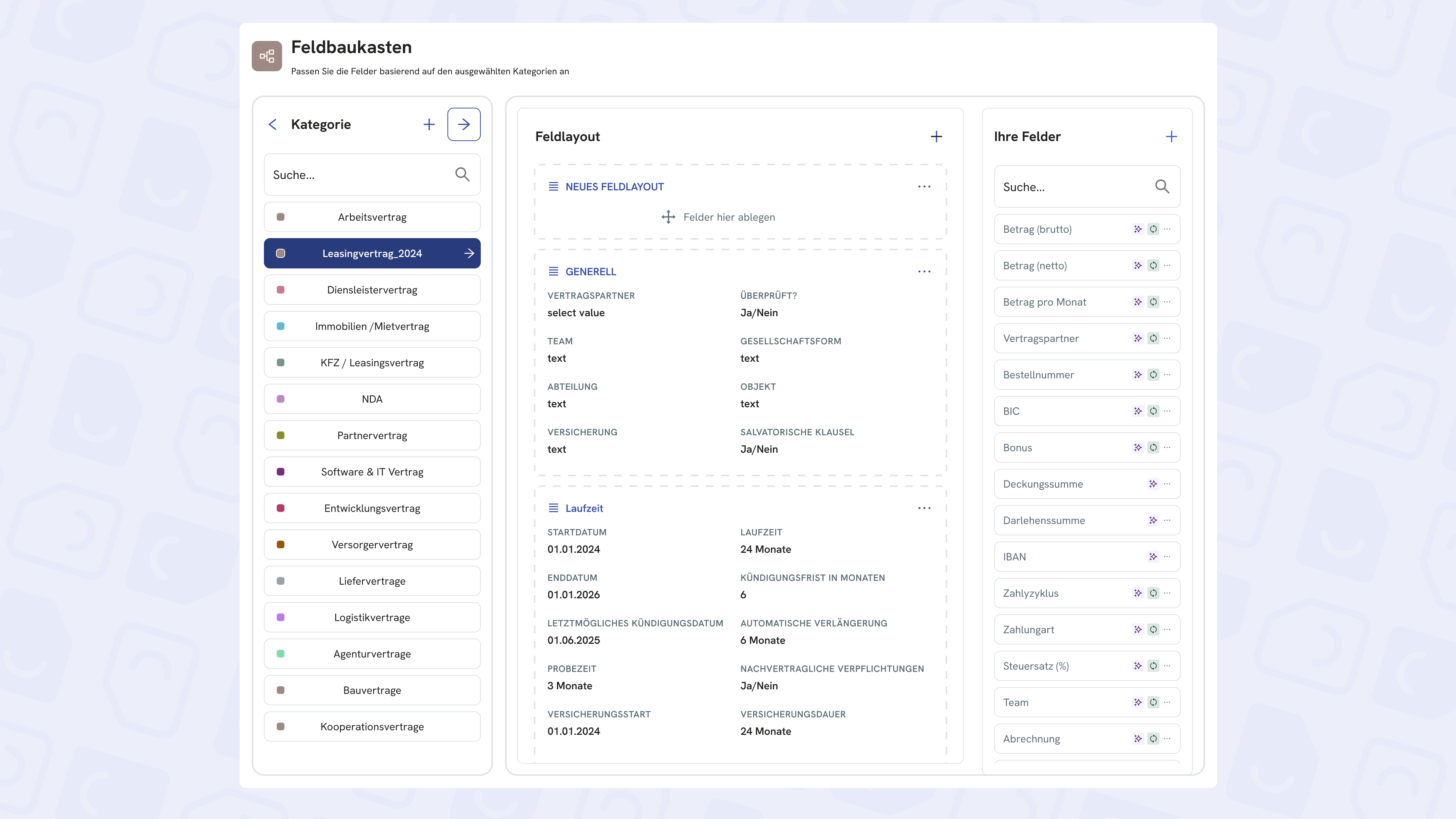
Task: Click the plus icon in the Feldlayout header
Action: (936, 137)
